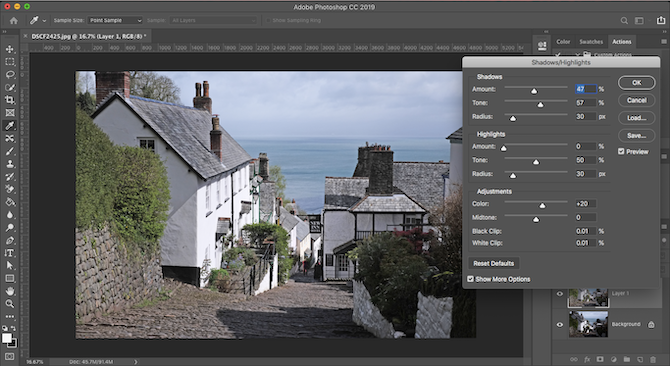Click the 16.67% zoom level field
This screenshot has height=366, width=670.
(35, 362)
